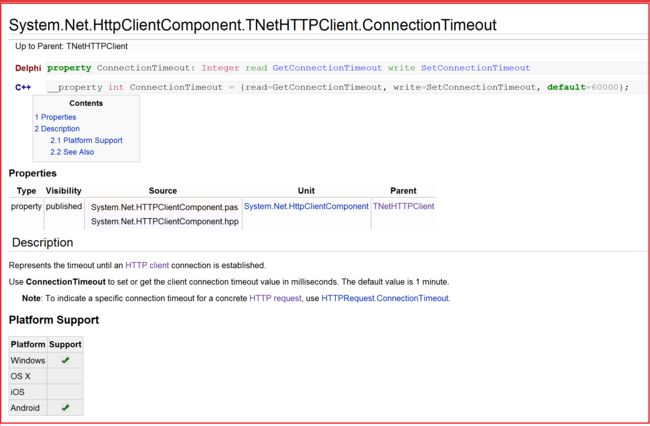The image size is (650, 426).
Task: Open Platform Support contents entry
Action: pyautogui.click(x=86, y=140)
